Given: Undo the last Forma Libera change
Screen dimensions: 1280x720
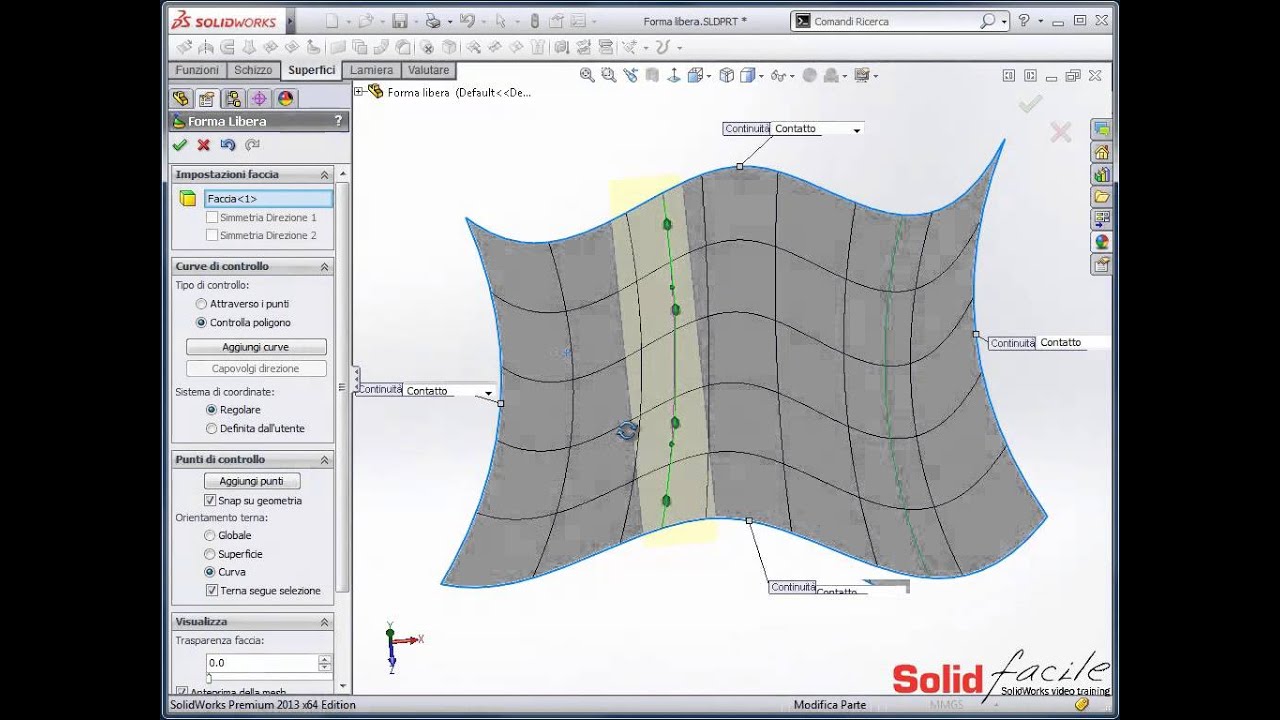Looking at the screenshot, I should (228, 145).
